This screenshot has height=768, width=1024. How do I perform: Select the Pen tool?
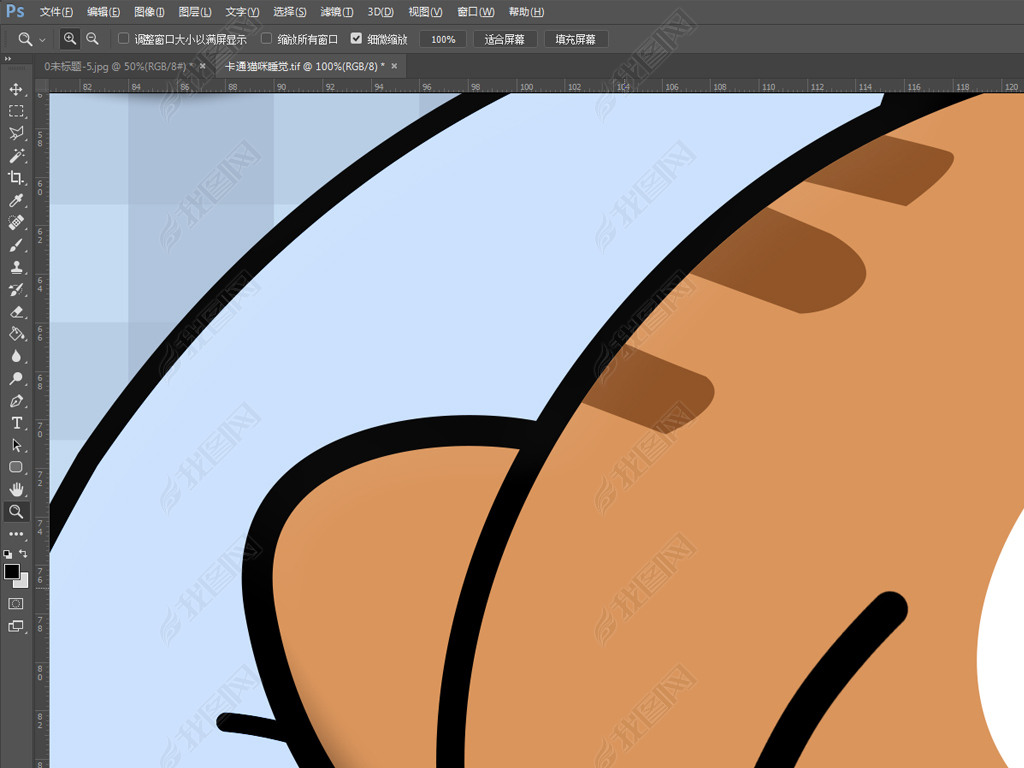pos(16,400)
